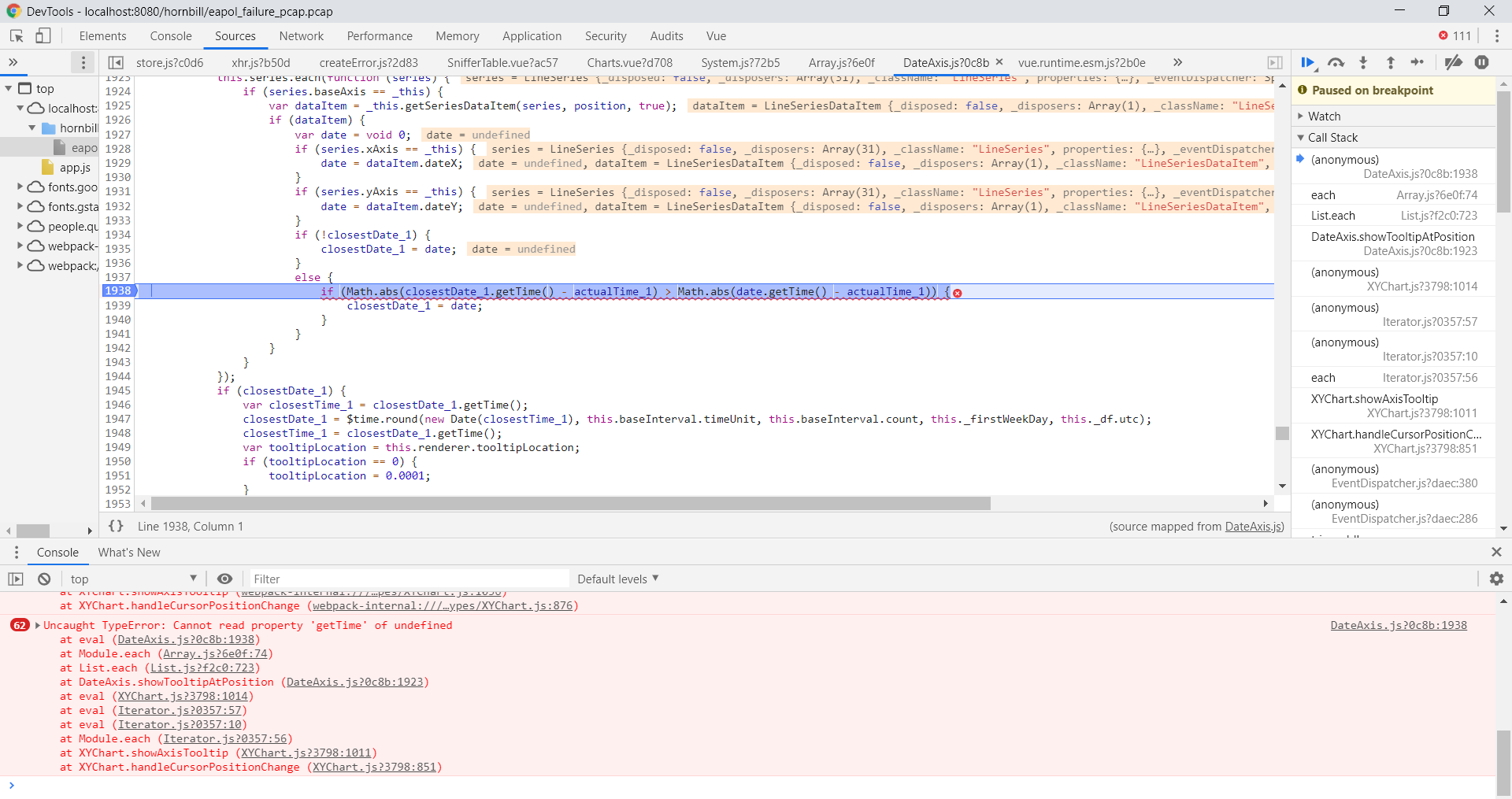Image resolution: width=1512 pixels, height=799 pixels.
Task: Toggle pause on exceptions
Action: [x=1482, y=62]
